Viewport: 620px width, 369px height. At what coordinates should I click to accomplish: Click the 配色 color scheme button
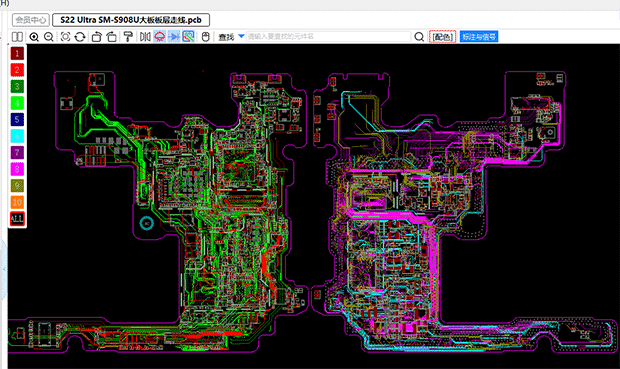tap(442, 37)
